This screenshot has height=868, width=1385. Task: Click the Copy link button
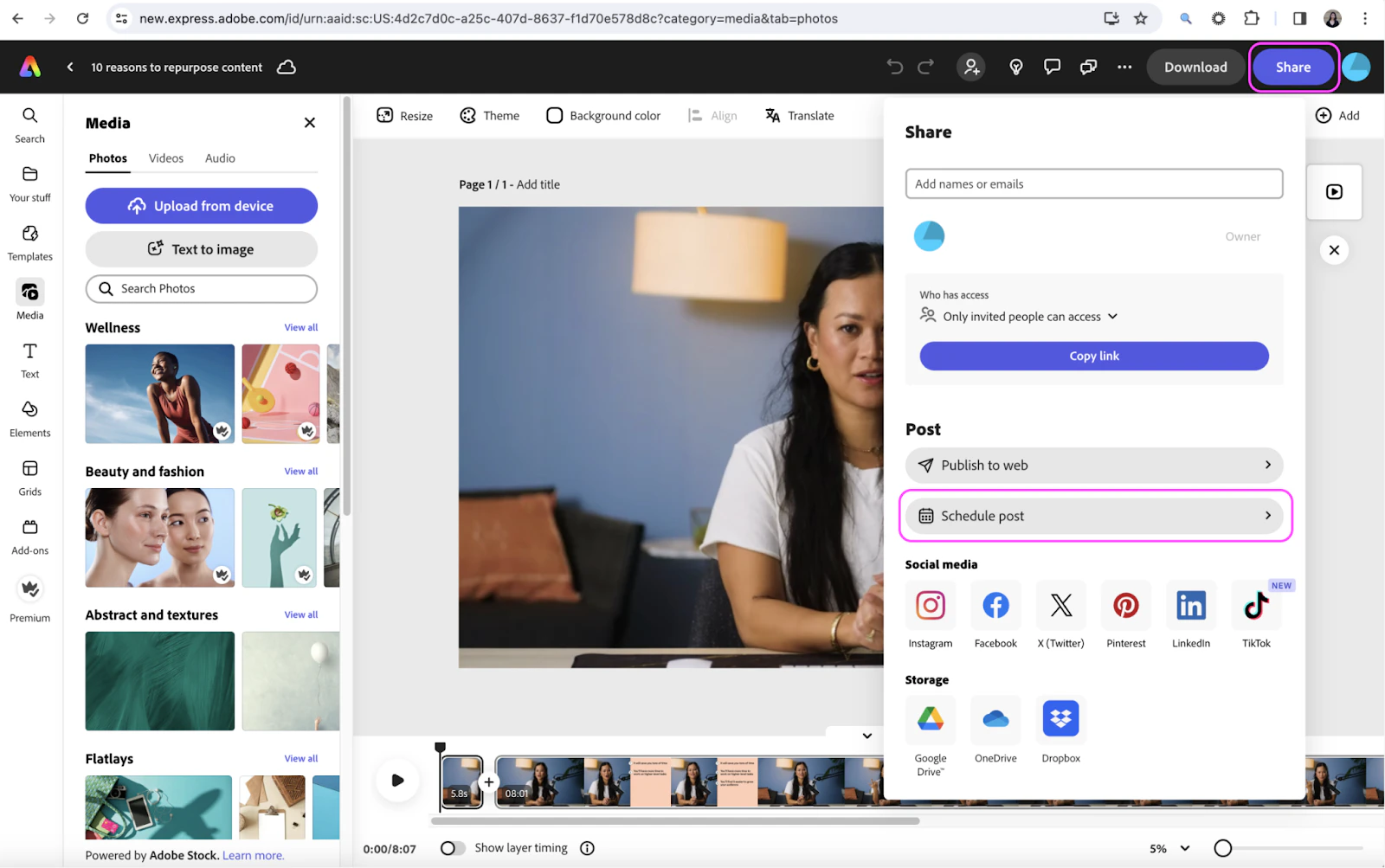point(1093,356)
